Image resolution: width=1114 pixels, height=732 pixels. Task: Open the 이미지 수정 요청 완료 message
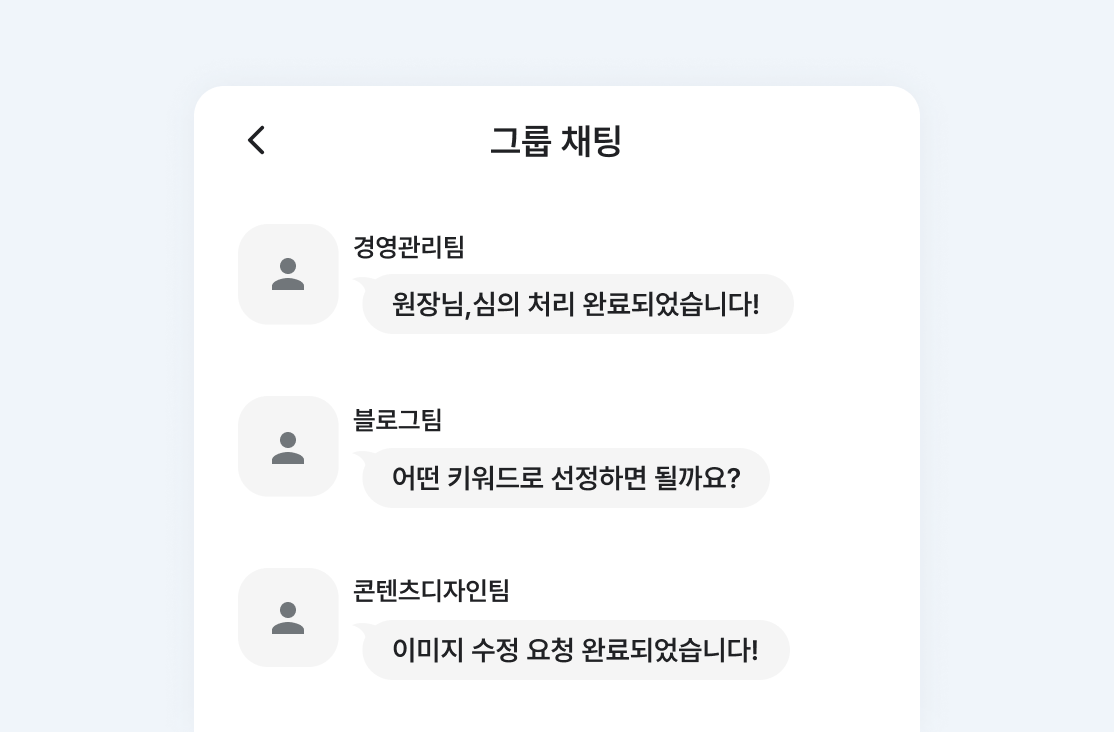(575, 650)
